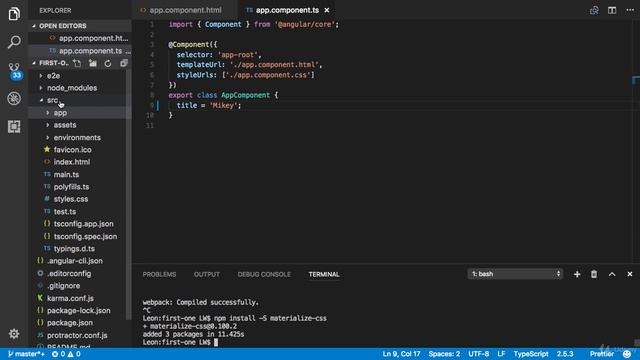This screenshot has height=360, width=640.
Task: Open app.component.html in Open Editors list
Action: click(93, 38)
